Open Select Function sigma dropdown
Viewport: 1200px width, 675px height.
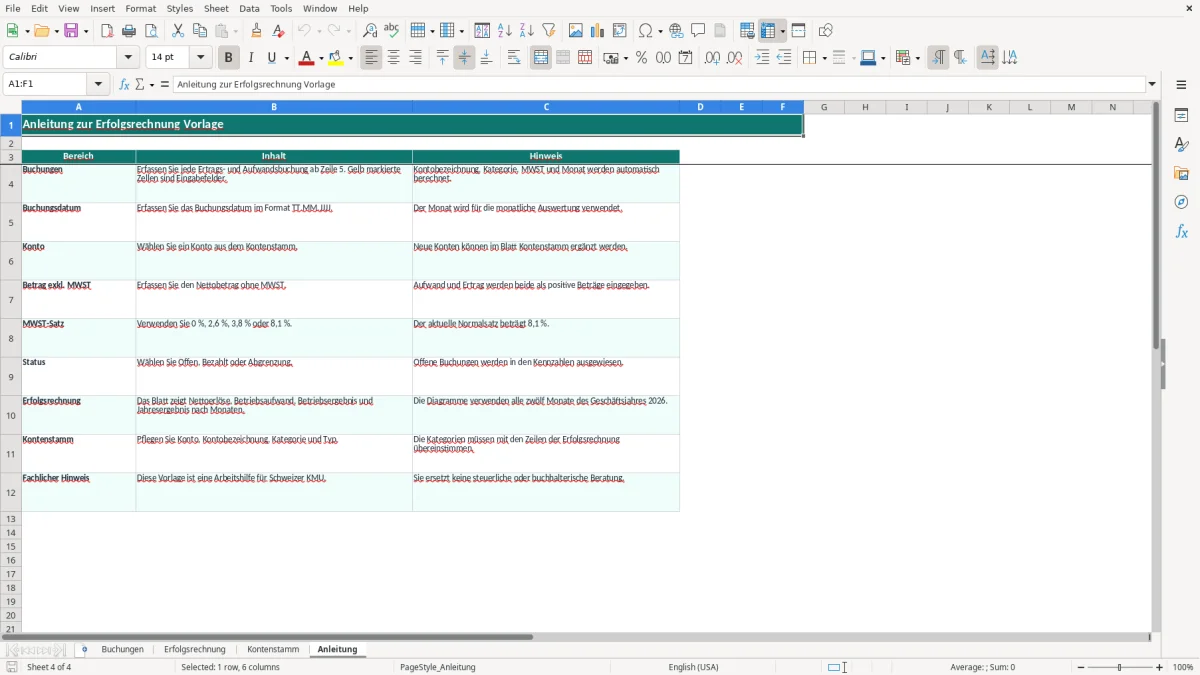click(x=150, y=84)
